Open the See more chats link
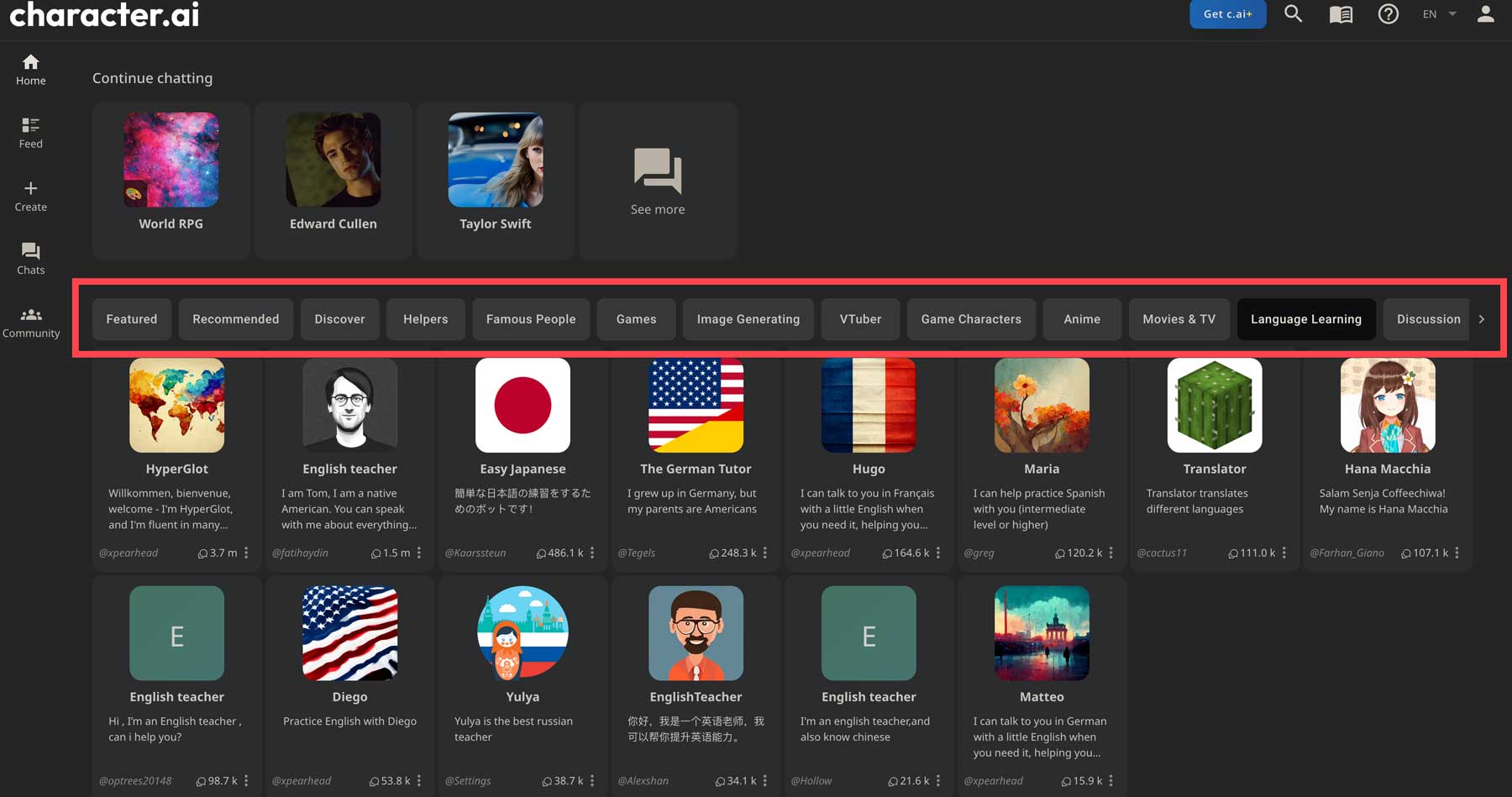Viewport: 1512px width, 797px height. (x=658, y=181)
